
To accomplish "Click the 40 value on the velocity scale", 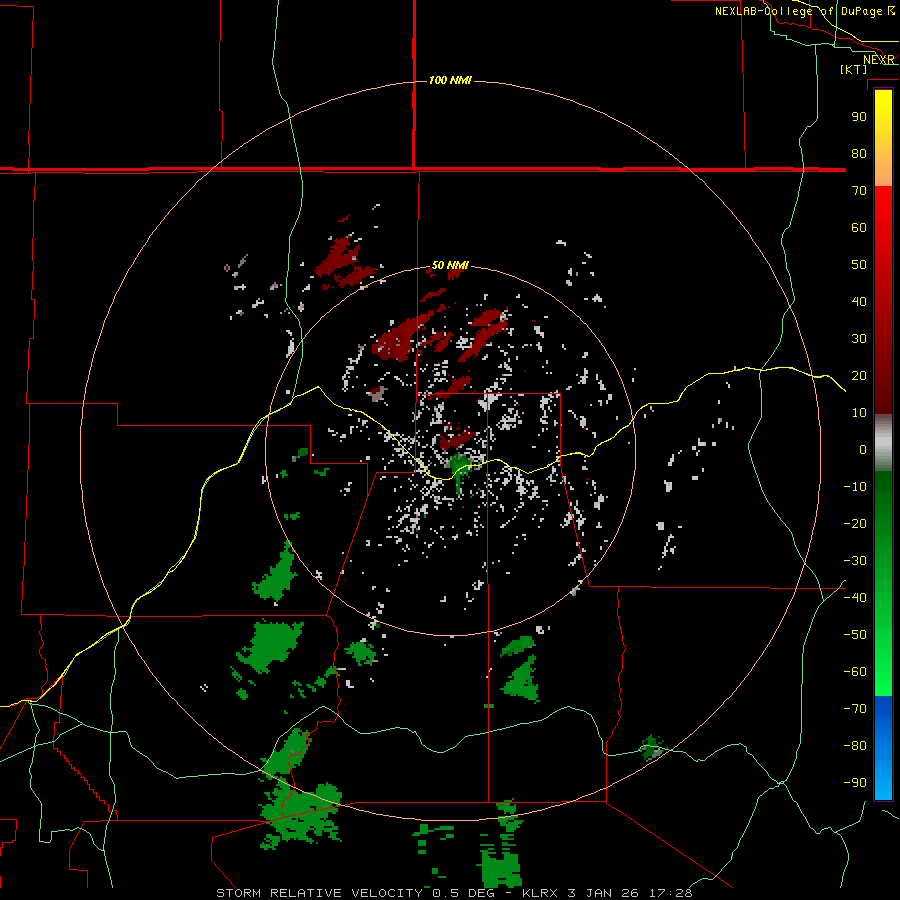I will pos(859,301).
